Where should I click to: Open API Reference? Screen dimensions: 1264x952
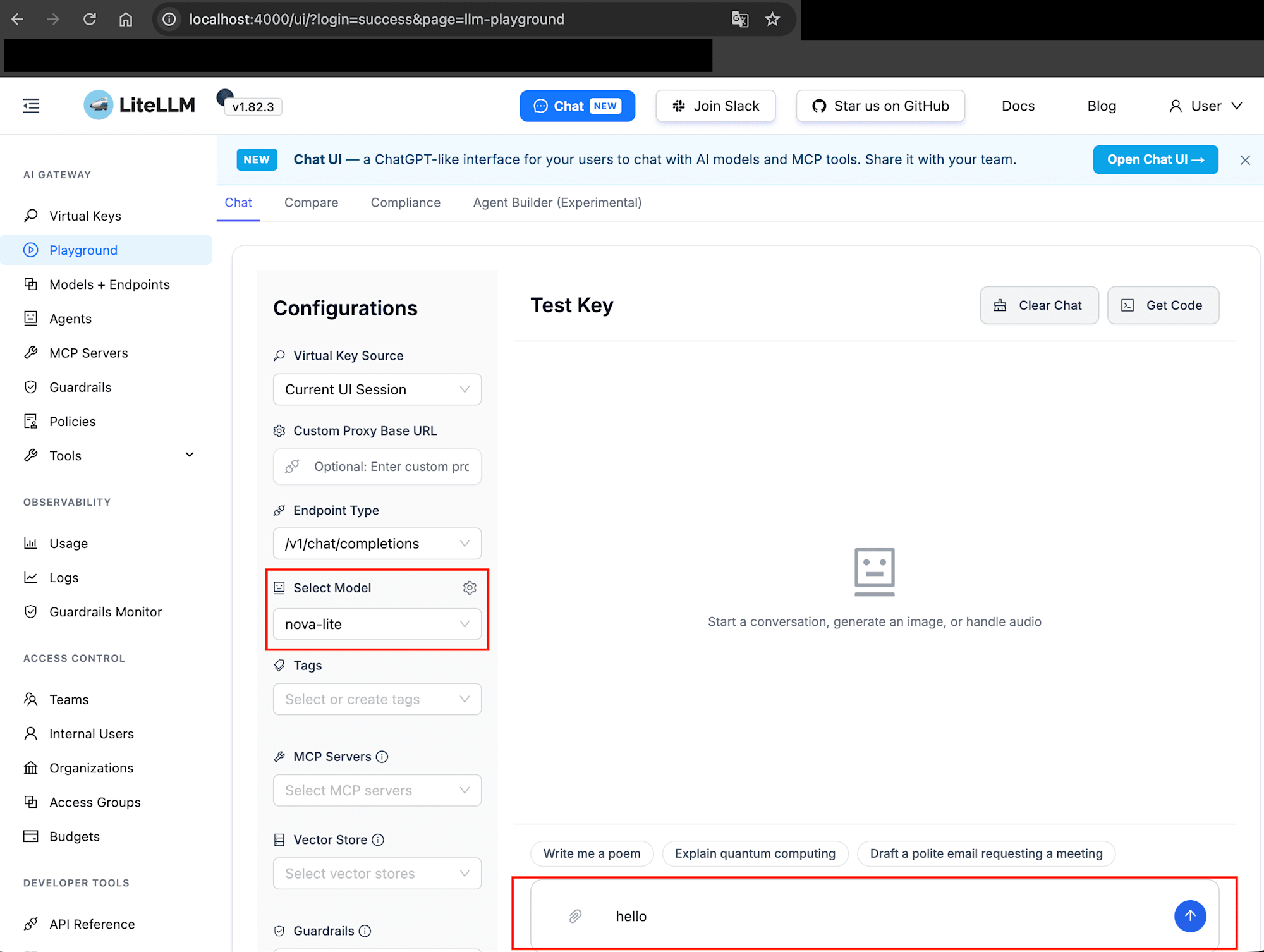(106, 924)
